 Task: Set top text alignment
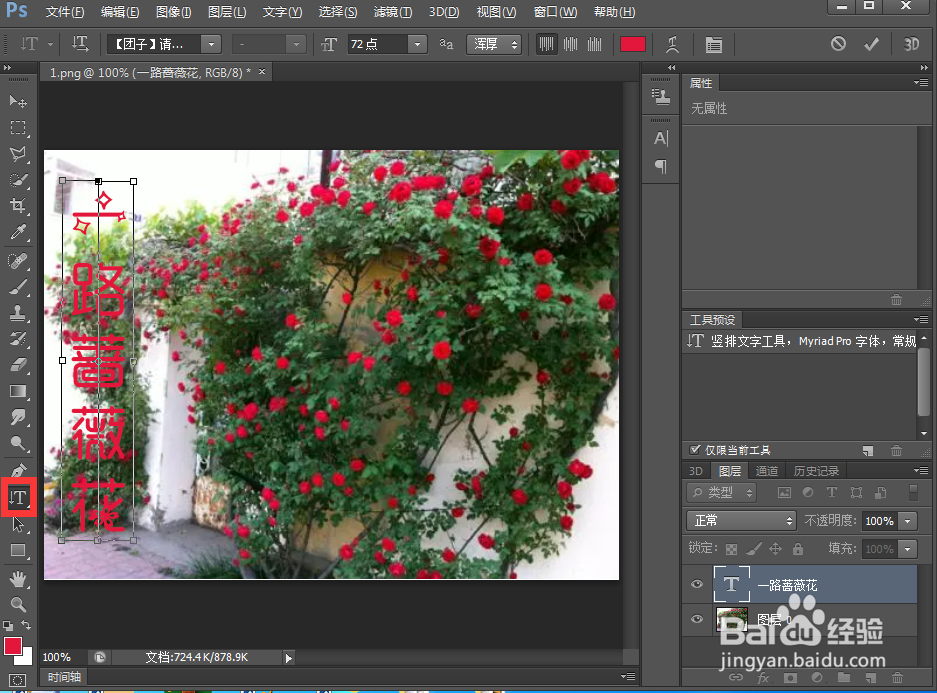(546, 44)
